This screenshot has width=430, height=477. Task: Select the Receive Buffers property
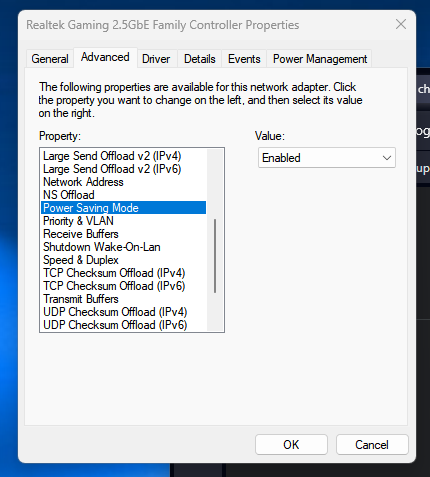click(123, 234)
